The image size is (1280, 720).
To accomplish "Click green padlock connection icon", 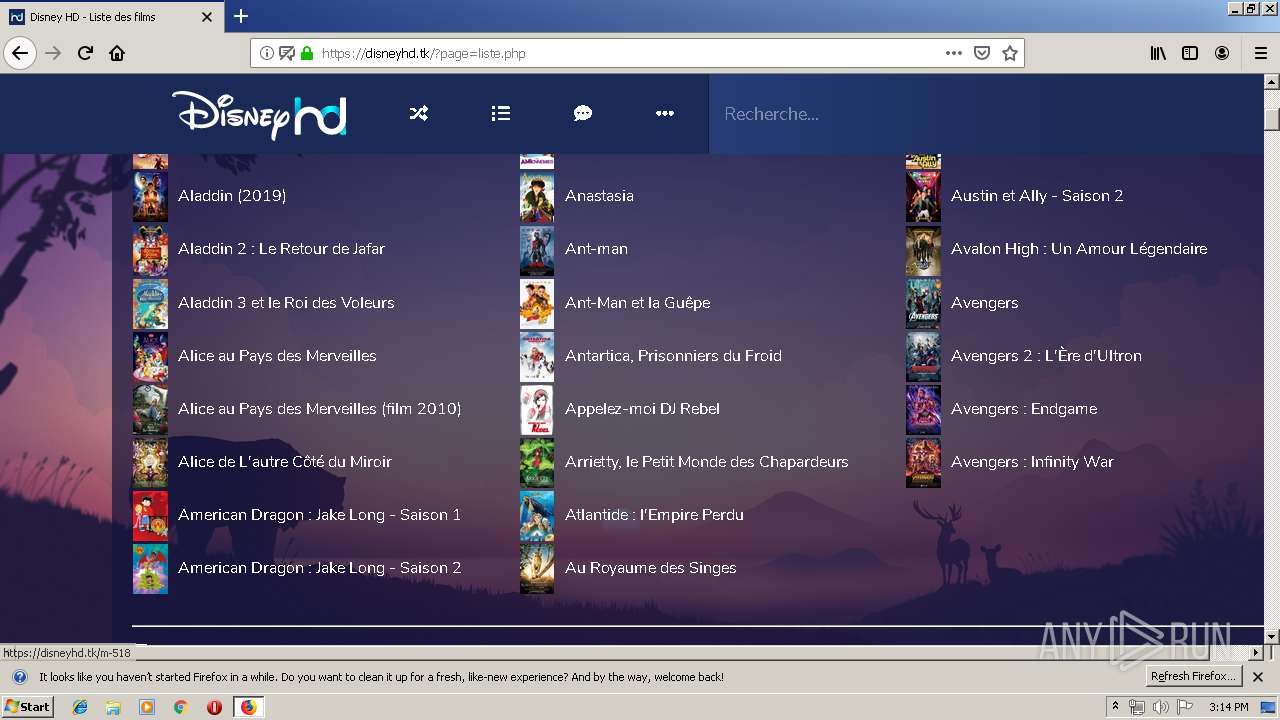I will click(307, 53).
